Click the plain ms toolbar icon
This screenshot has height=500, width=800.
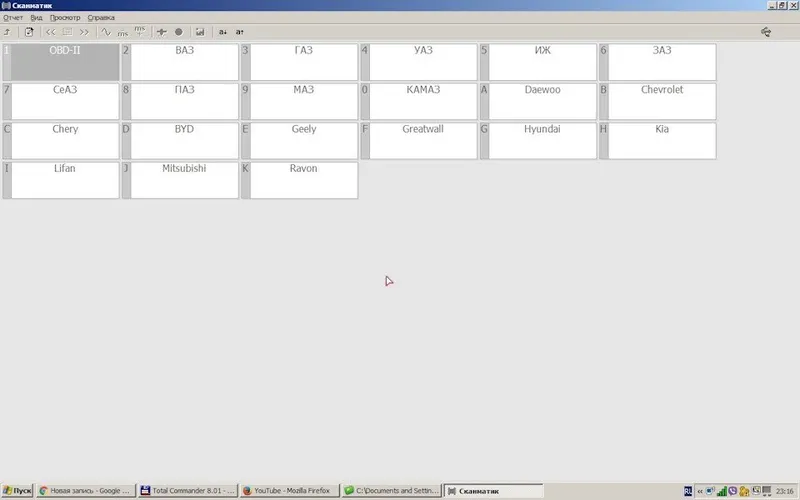tap(123, 34)
